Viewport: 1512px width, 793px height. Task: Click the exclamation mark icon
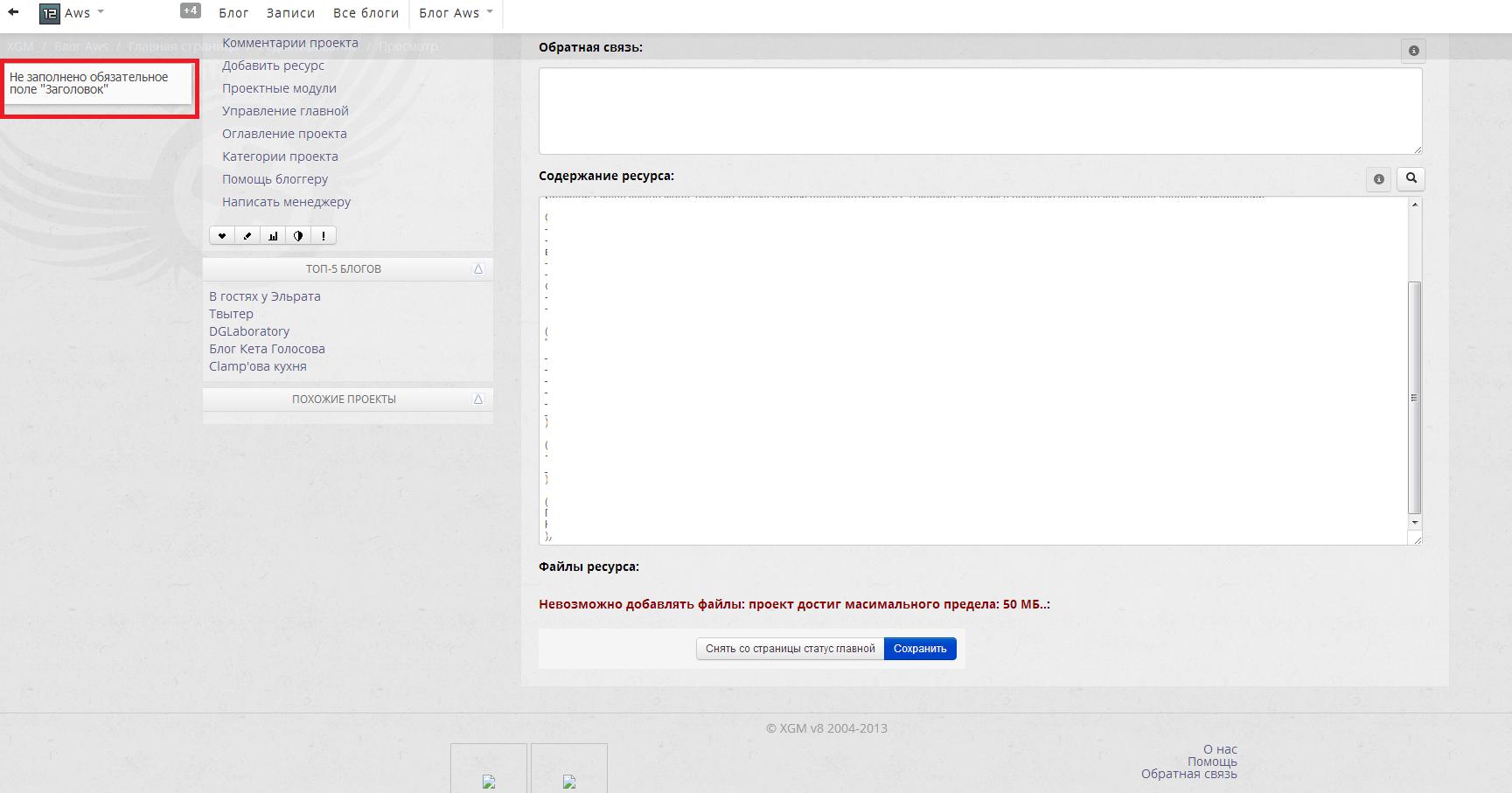point(324,236)
